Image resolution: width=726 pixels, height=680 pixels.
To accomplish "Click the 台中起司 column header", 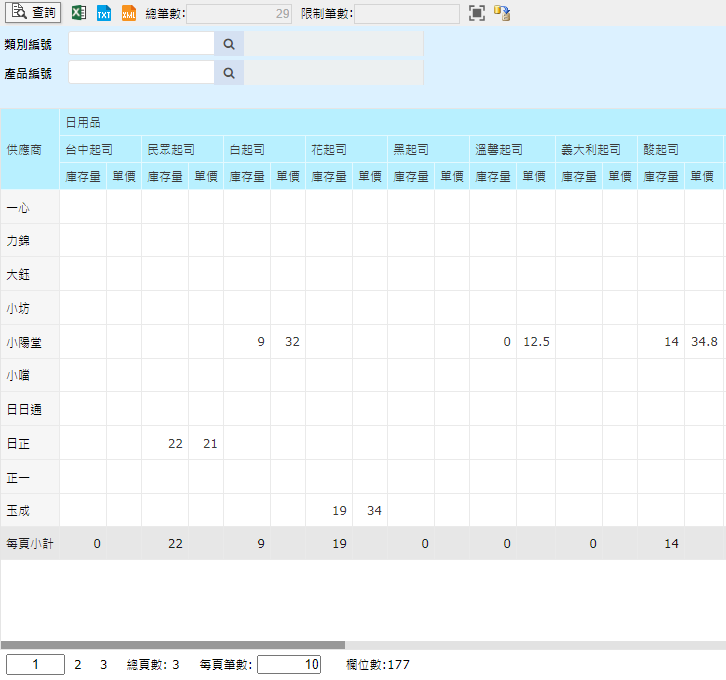I will [100, 149].
